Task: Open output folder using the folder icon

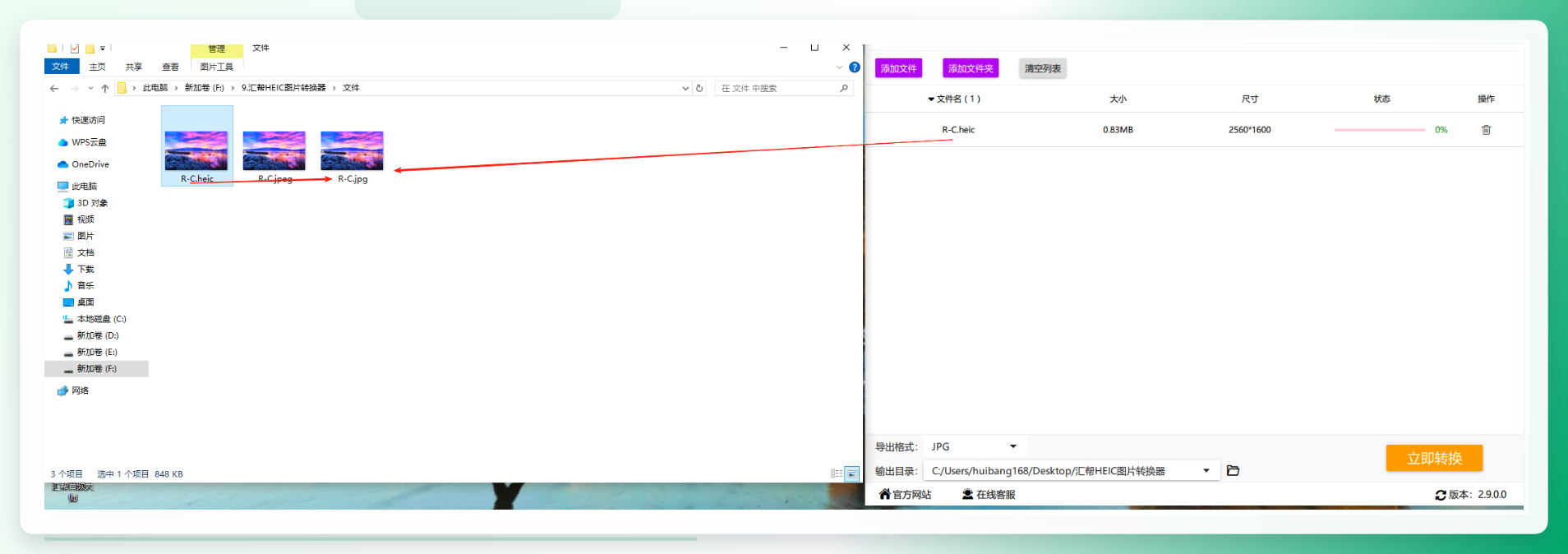Action: [x=1233, y=471]
